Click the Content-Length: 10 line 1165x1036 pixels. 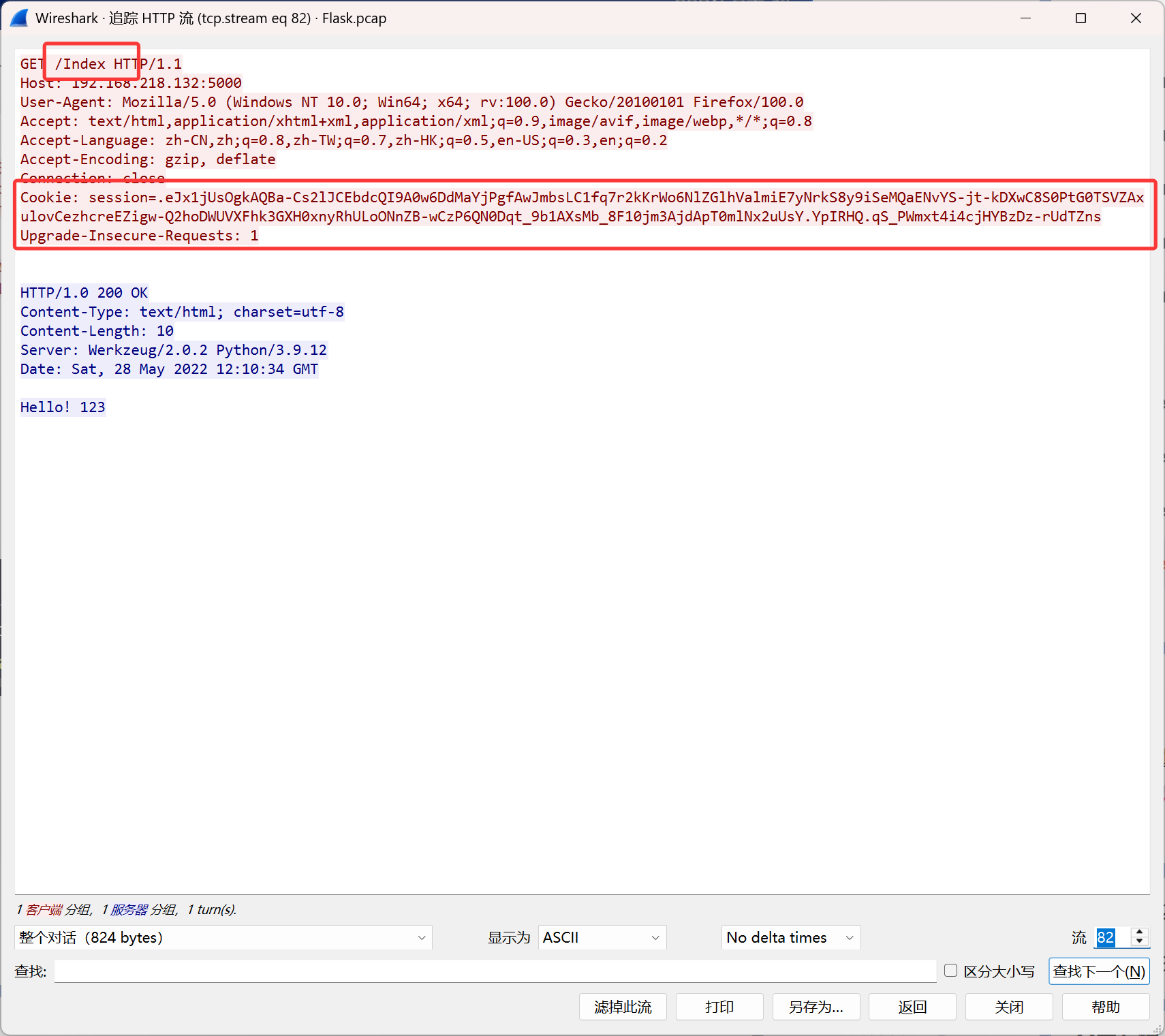[x=97, y=331]
